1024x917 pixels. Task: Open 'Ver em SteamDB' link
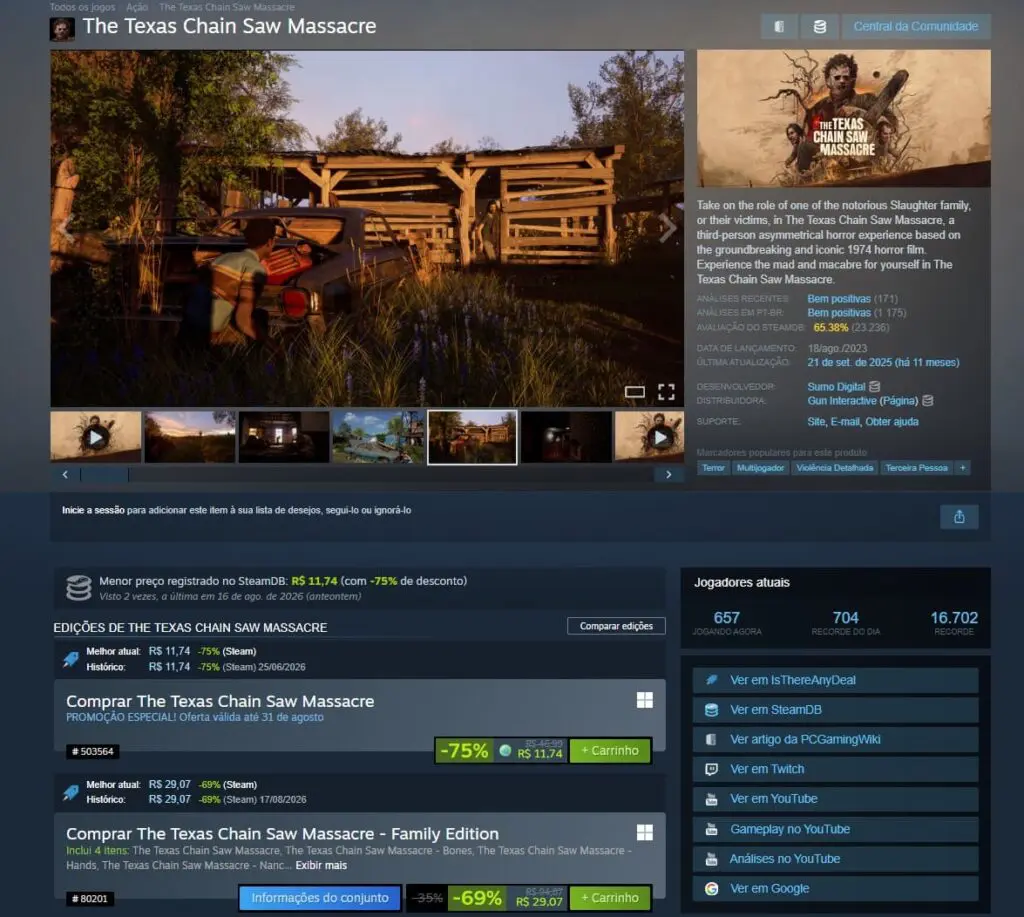[835, 710]
